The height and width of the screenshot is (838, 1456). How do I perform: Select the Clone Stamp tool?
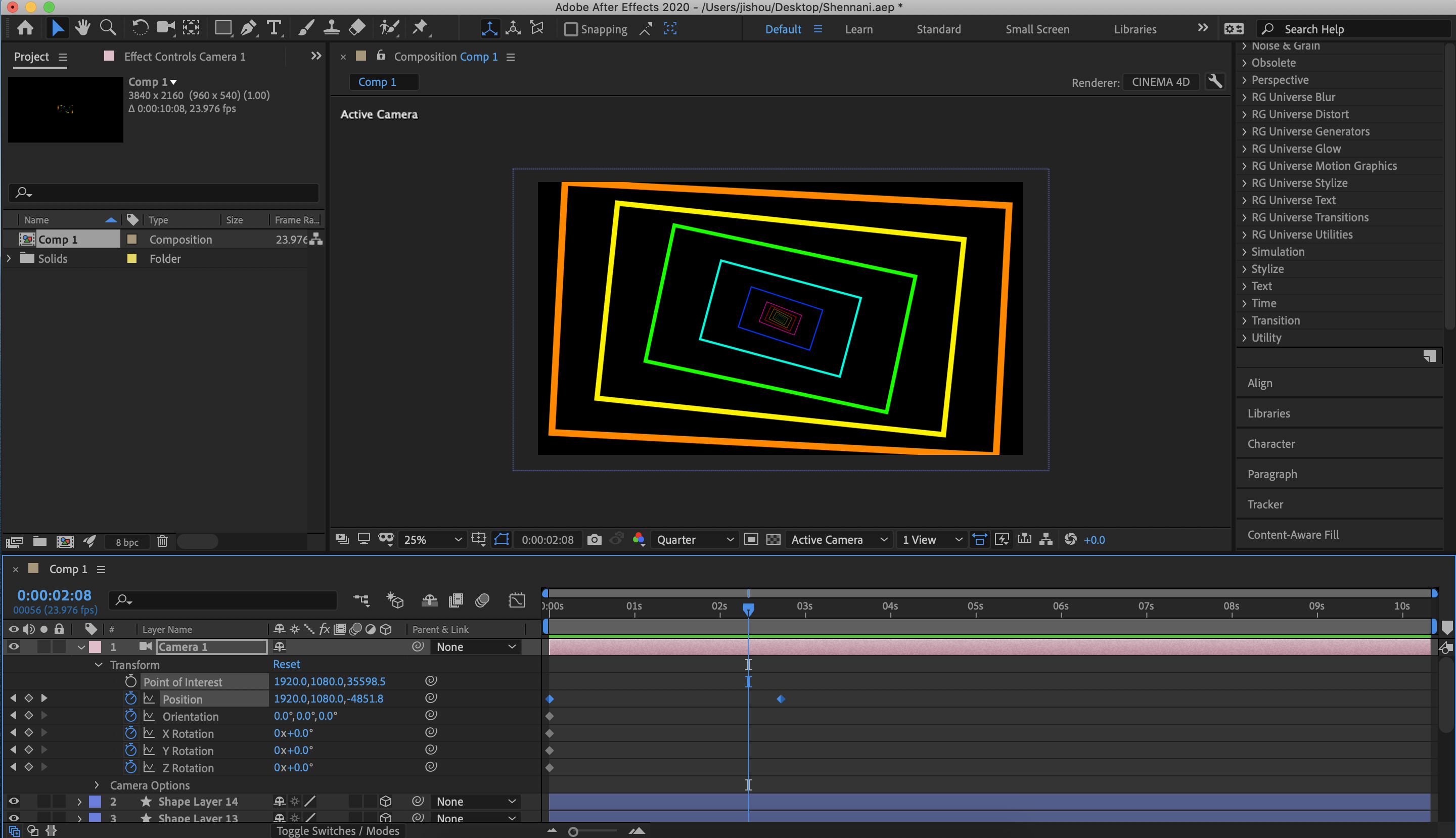click(331, 27)
